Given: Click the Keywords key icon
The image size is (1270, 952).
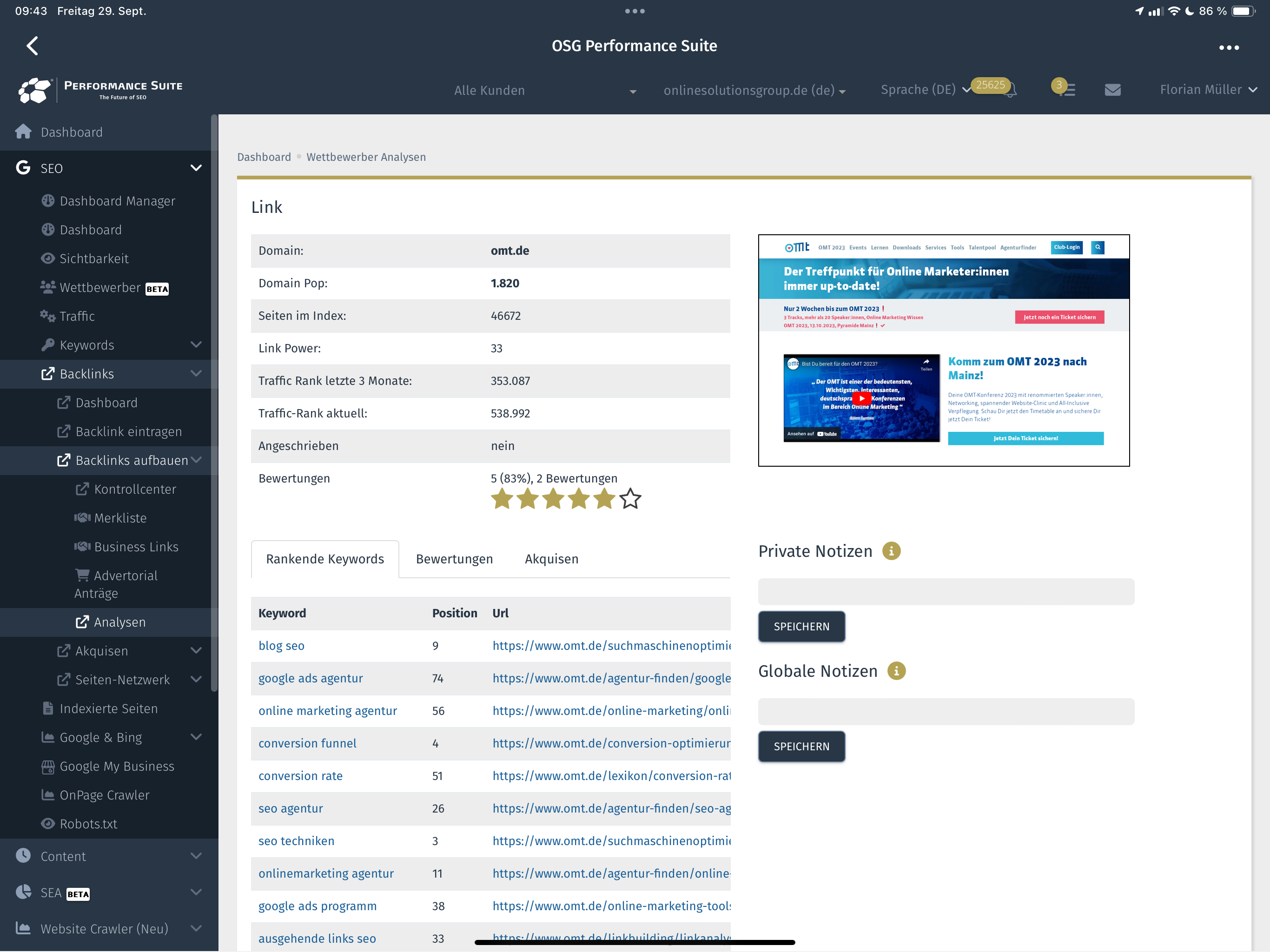Looking at the screenshot, I should (48, 344).
